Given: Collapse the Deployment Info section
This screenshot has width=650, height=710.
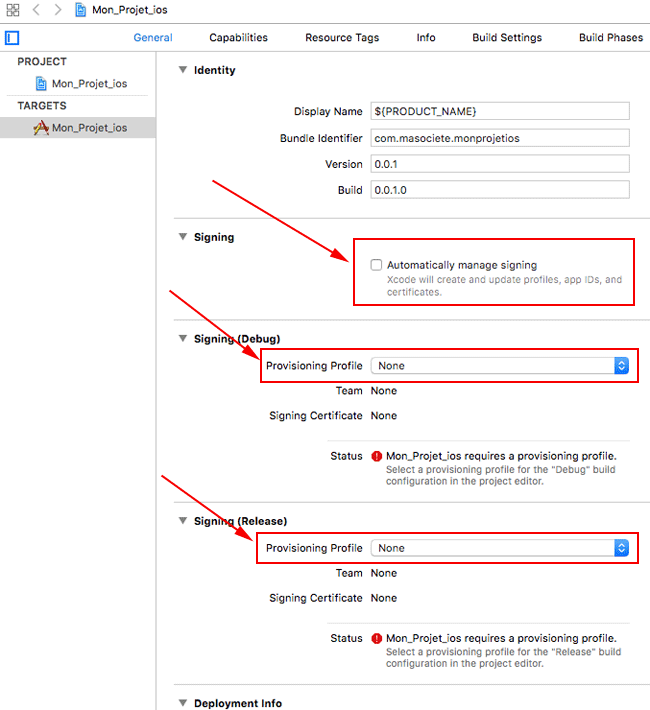Looking at the screenshot, I should (x=183, y=703).
